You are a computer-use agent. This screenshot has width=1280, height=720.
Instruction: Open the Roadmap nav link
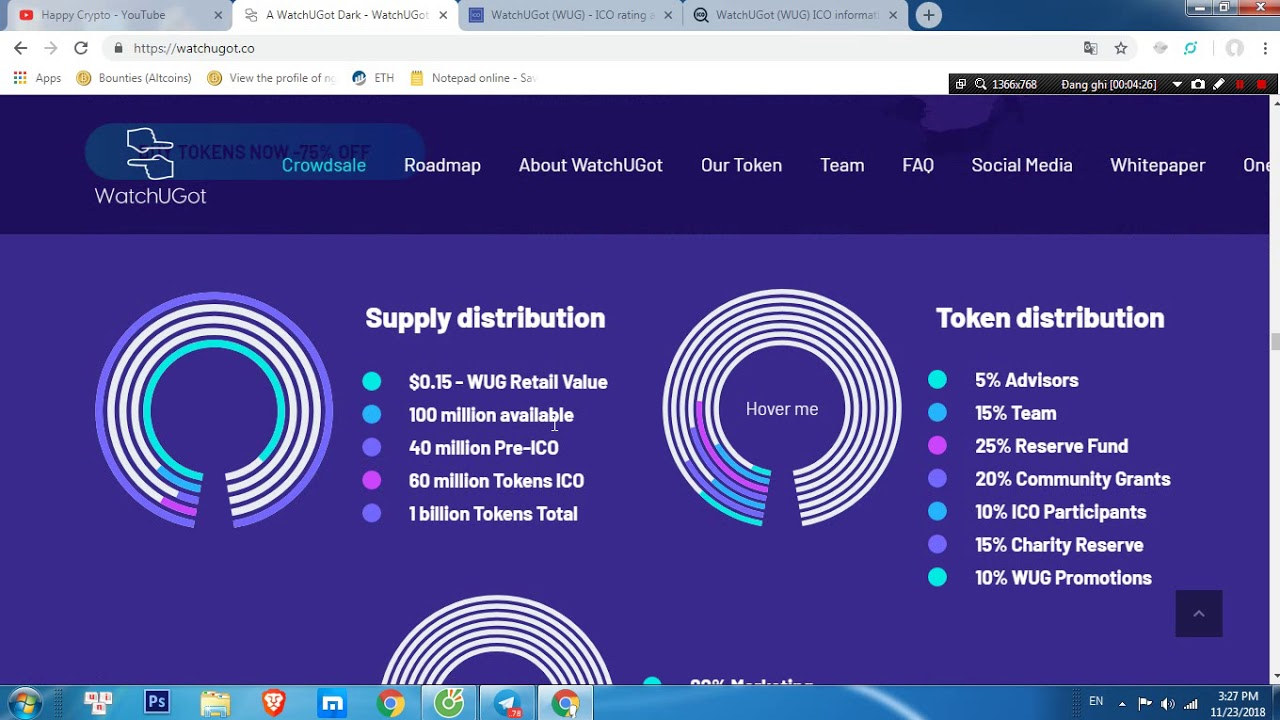[x=442, y=165]
